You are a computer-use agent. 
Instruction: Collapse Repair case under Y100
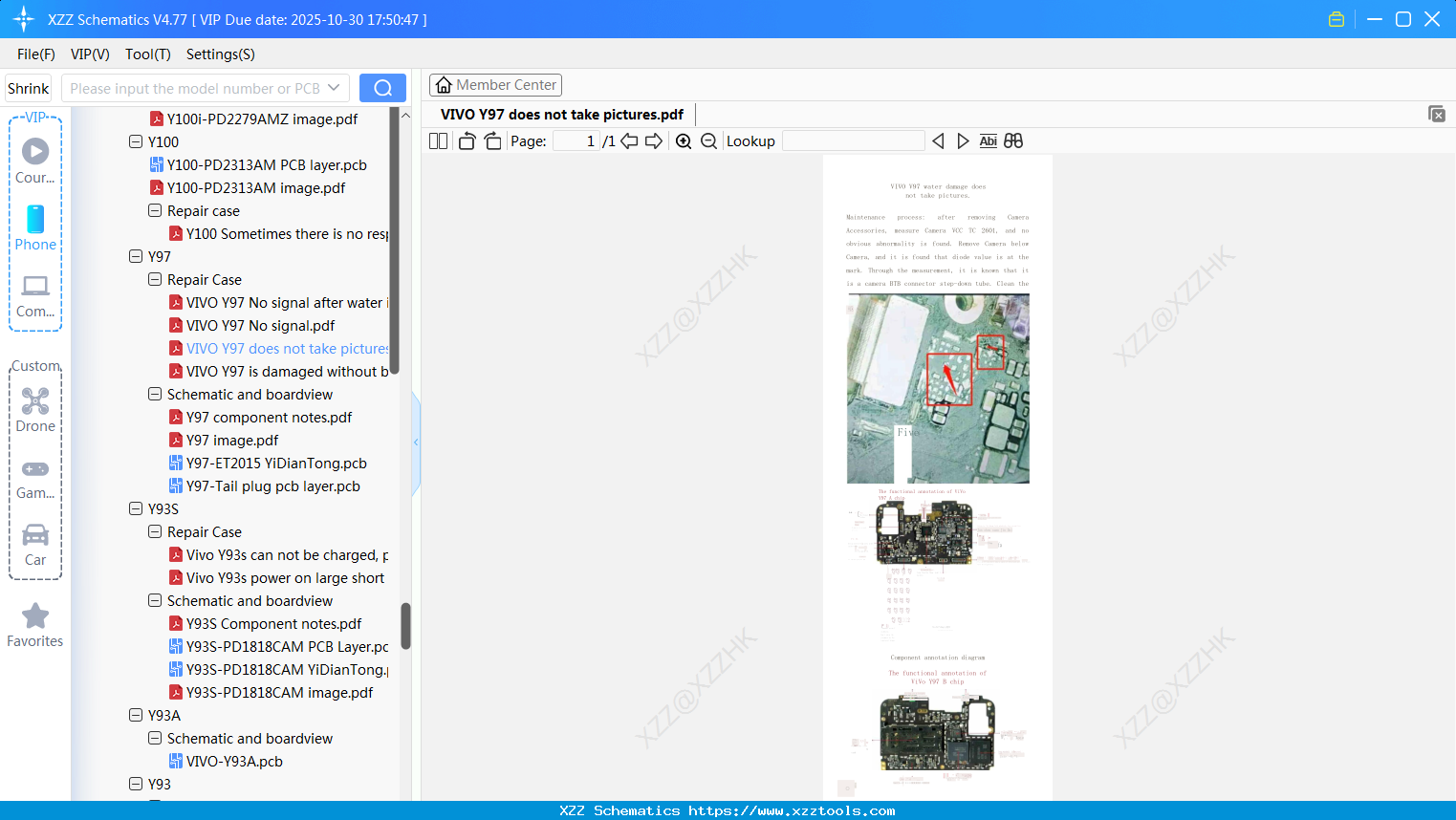pyautogui.click(x=155, y=210)
